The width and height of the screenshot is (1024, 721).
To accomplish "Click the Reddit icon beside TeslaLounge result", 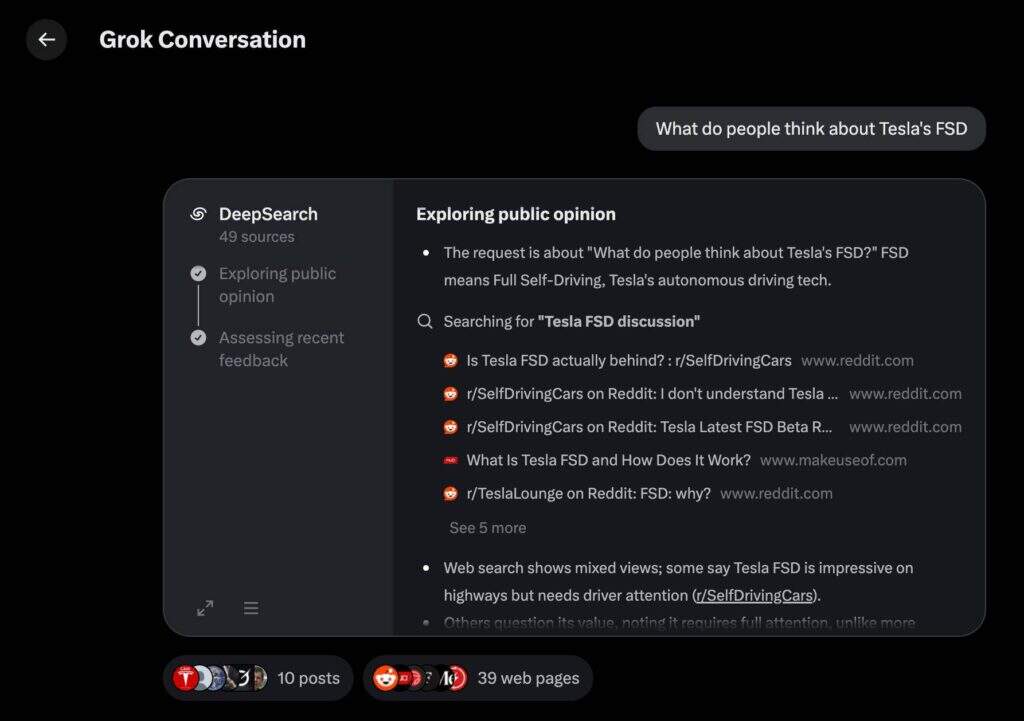I will 451,494.
